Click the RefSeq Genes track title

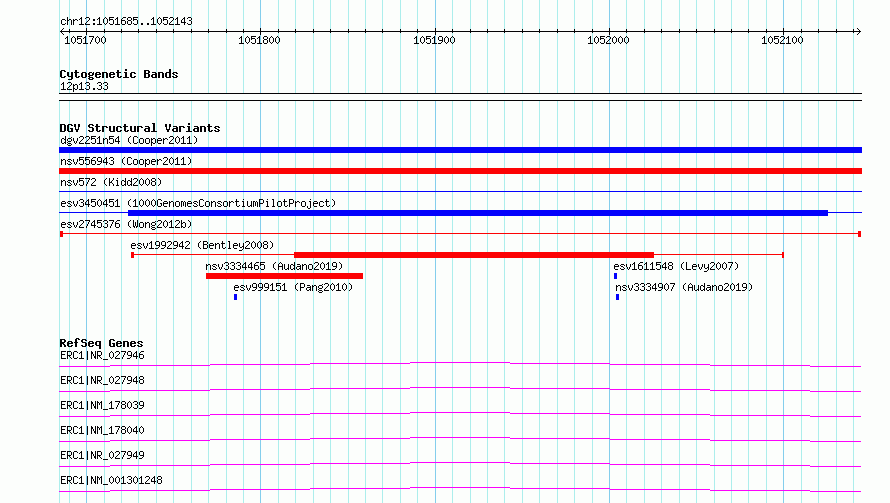click(101, 343)
